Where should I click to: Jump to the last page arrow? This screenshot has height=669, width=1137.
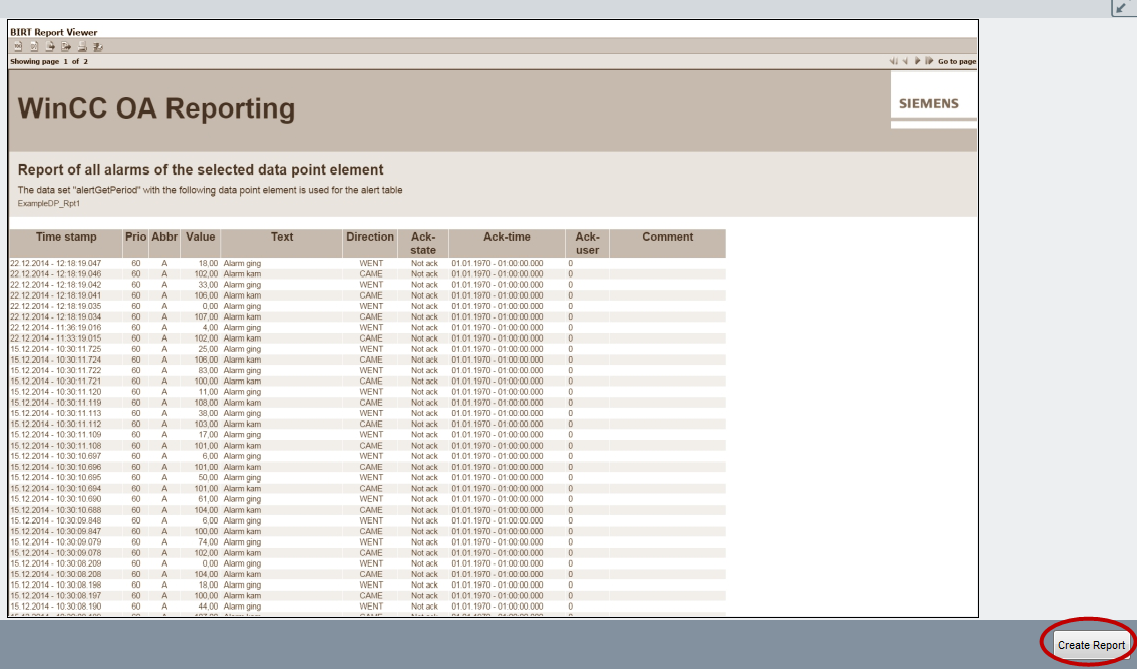(929, 61)
